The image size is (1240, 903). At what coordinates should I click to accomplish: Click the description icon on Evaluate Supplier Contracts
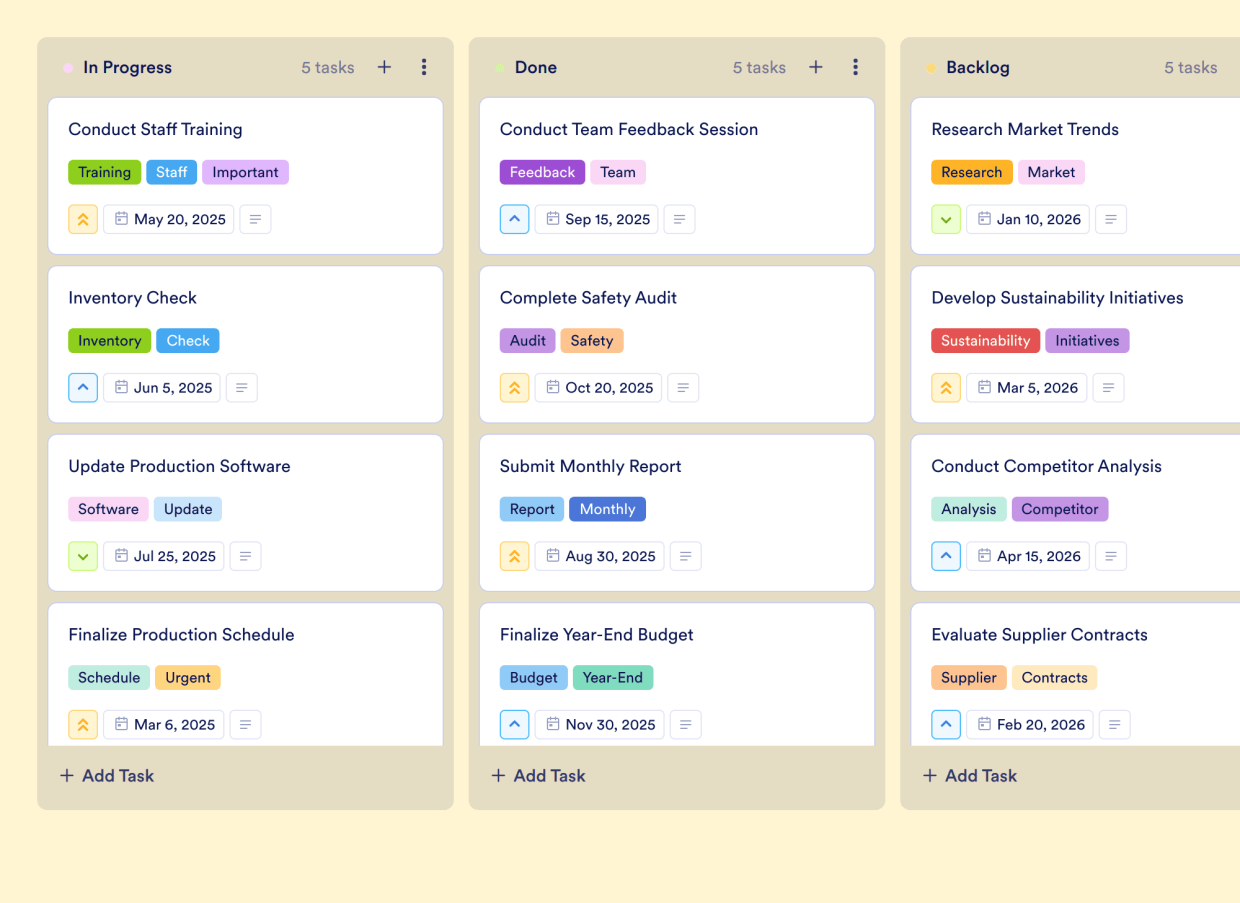(1114, 724)
